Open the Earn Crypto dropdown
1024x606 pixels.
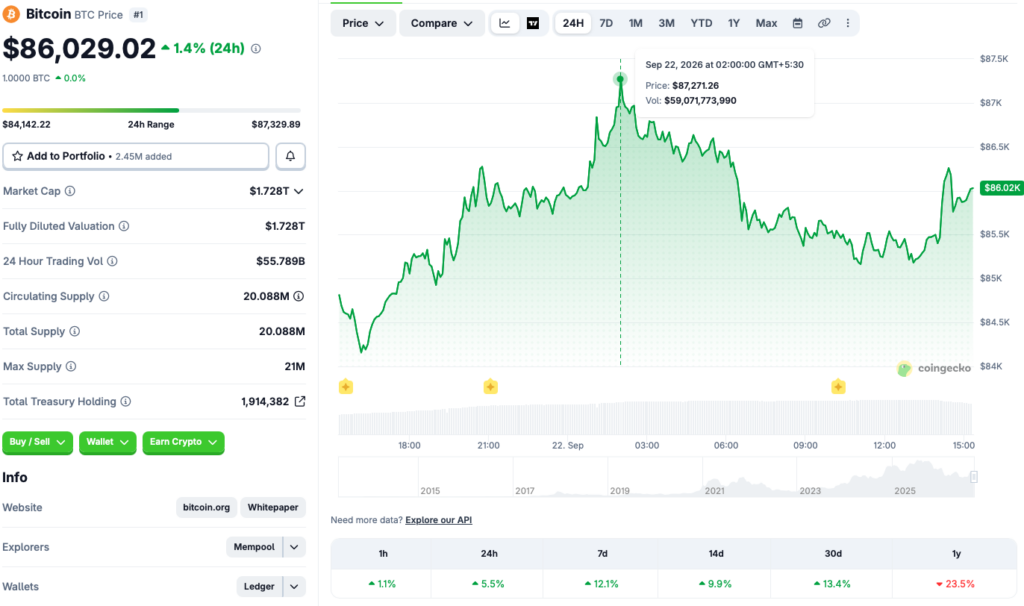[x=183, y=442]
